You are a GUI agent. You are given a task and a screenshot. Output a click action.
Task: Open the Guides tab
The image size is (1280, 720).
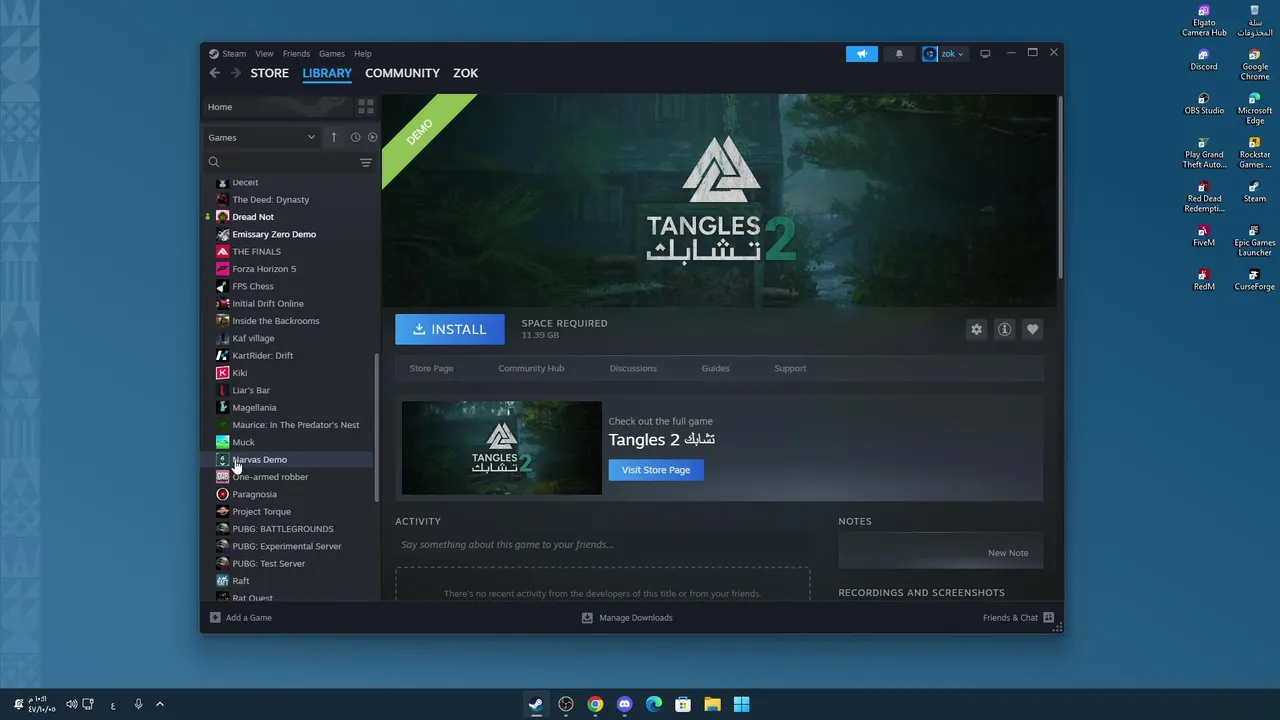(715, 368)
